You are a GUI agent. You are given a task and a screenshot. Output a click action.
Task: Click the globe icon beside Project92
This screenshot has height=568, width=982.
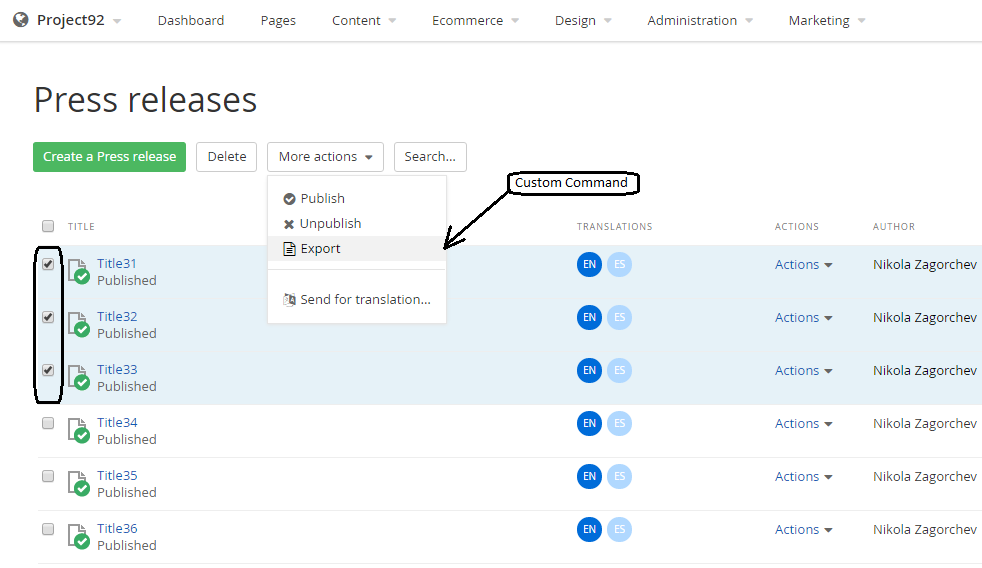pos(21,20)
